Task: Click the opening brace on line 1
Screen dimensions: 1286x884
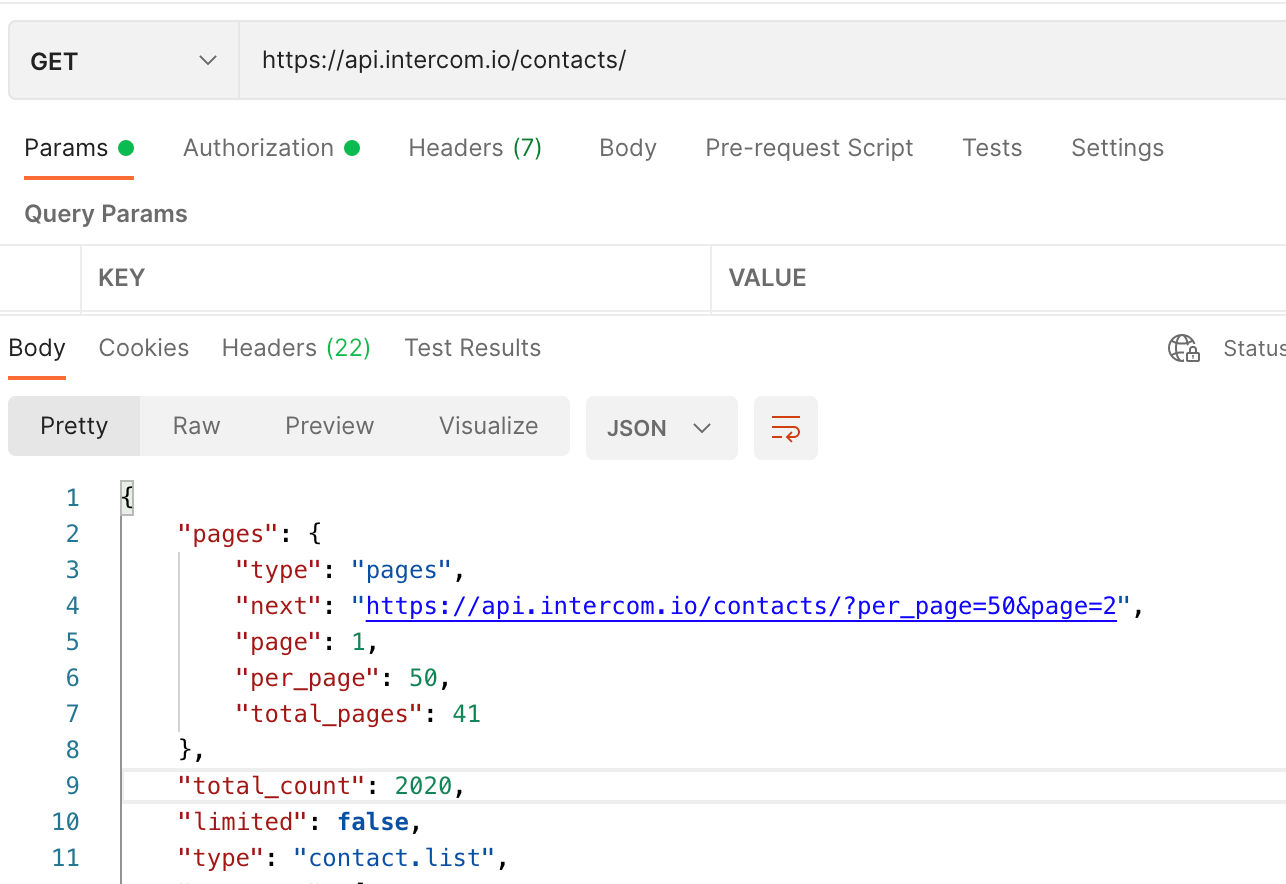Action: [x=127, y=498]
